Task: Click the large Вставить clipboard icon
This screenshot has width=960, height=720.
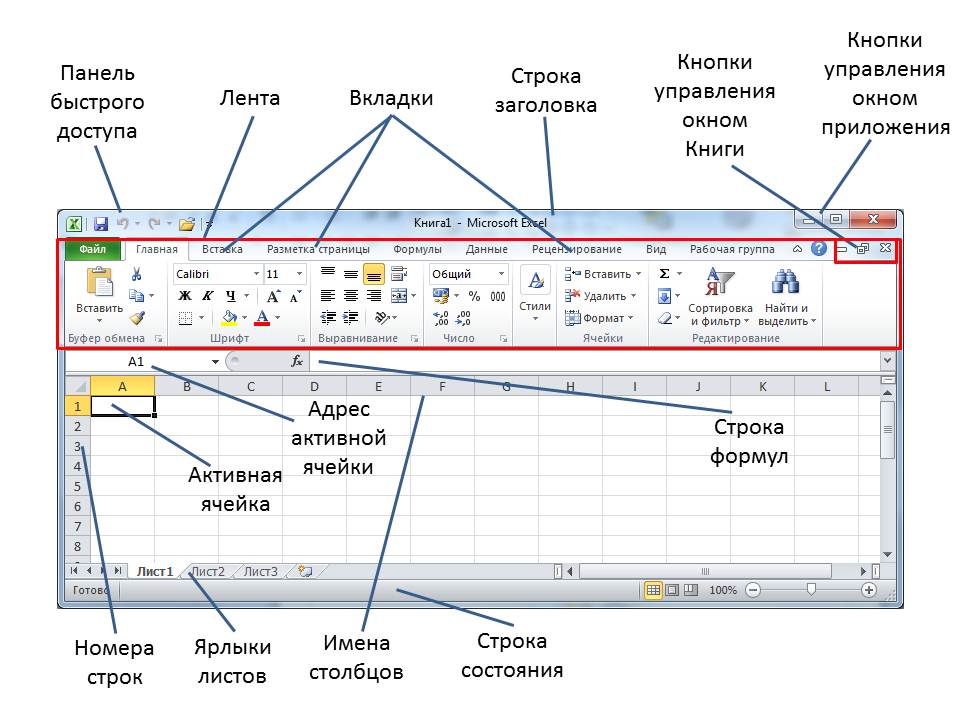Action: tap(99, 282)
